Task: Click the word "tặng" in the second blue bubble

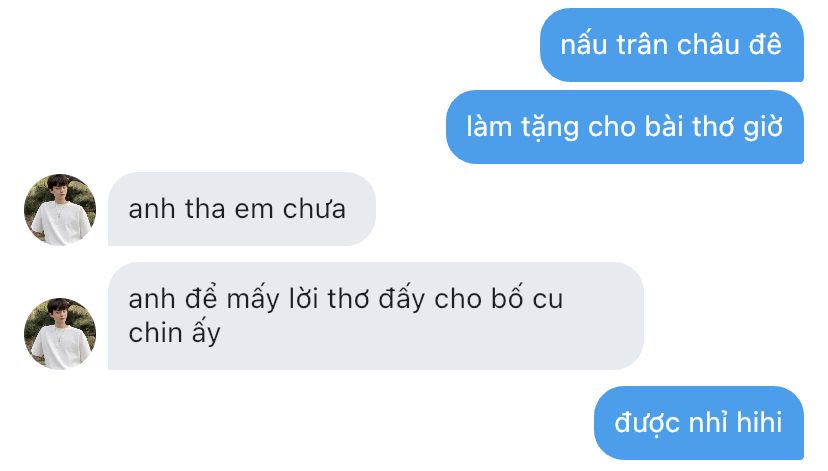Action: tap(550, 128)
